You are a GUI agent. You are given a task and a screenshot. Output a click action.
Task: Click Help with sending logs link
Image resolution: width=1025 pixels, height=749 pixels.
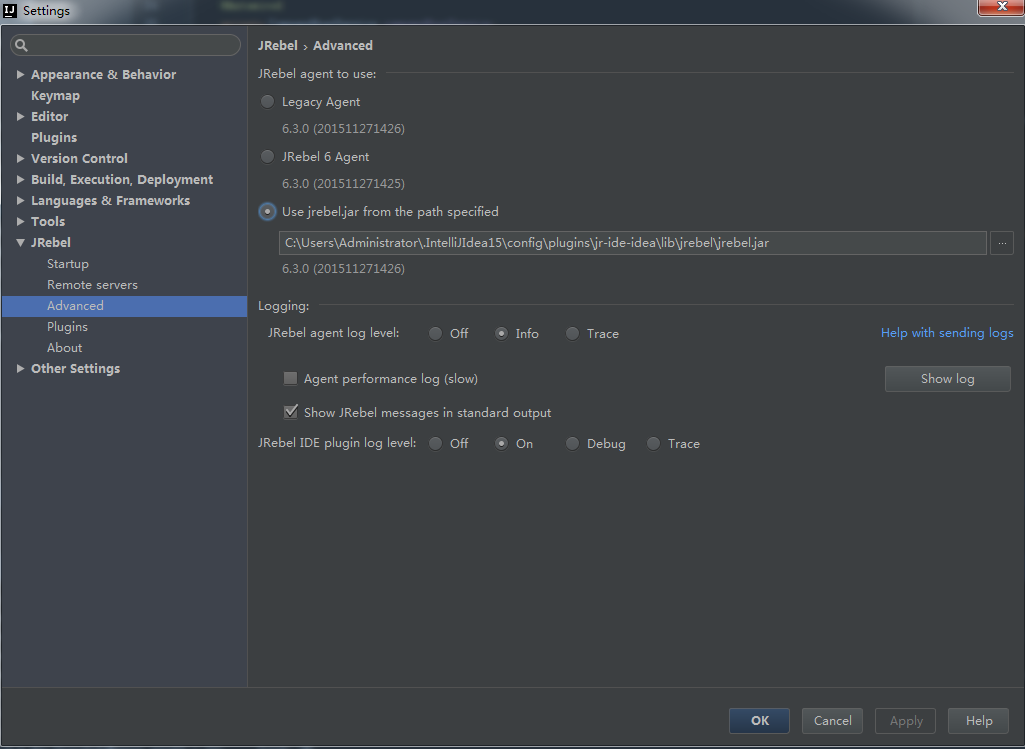pyautogui.click(x=947, y=333)
